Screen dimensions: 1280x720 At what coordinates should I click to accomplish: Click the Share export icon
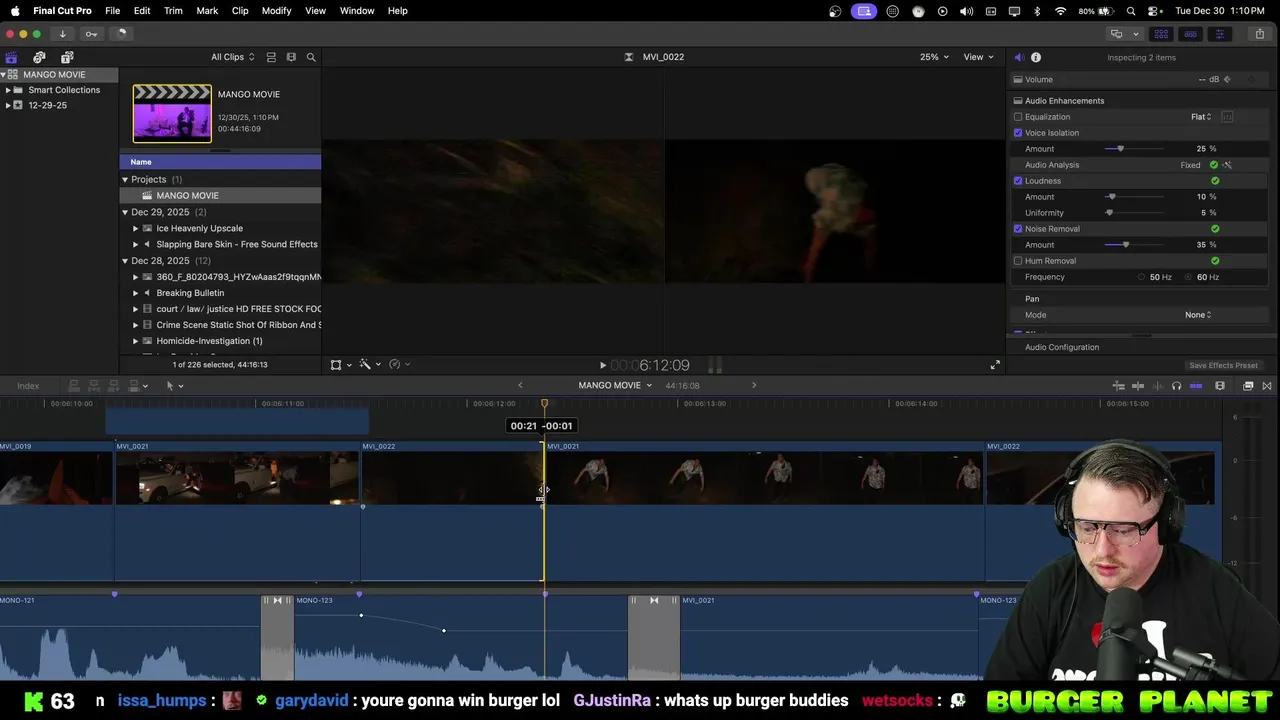[x=1259, y=33]
